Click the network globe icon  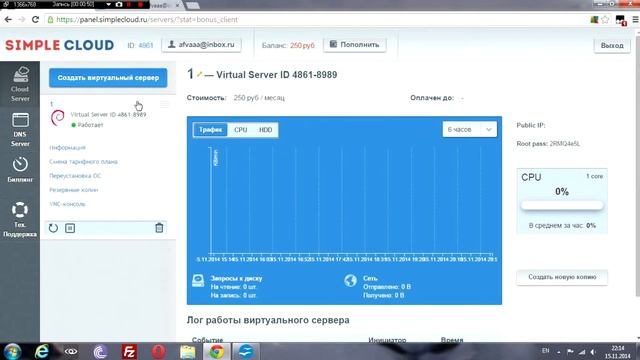[350, 280]
